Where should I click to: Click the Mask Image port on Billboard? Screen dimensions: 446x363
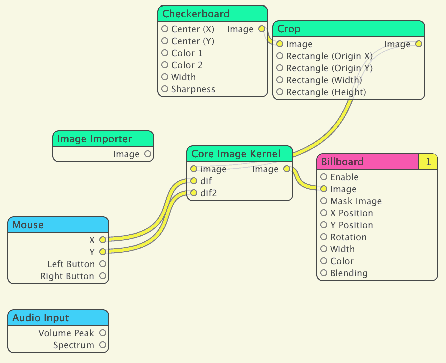pyautogui.click(x=324, y=201)
